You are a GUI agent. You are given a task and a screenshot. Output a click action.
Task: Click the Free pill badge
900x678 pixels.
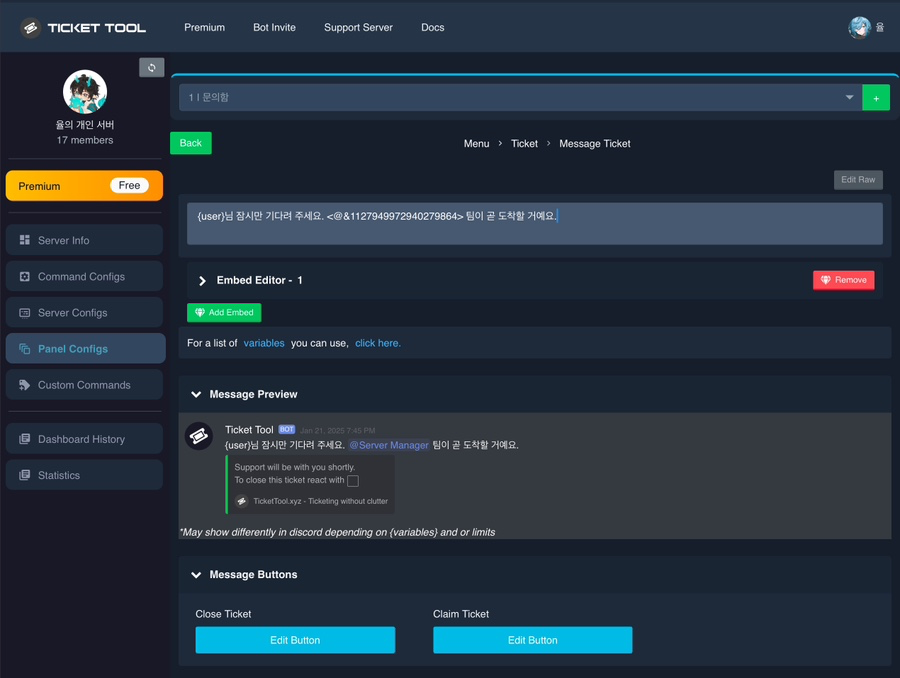[x=129, y=185]
